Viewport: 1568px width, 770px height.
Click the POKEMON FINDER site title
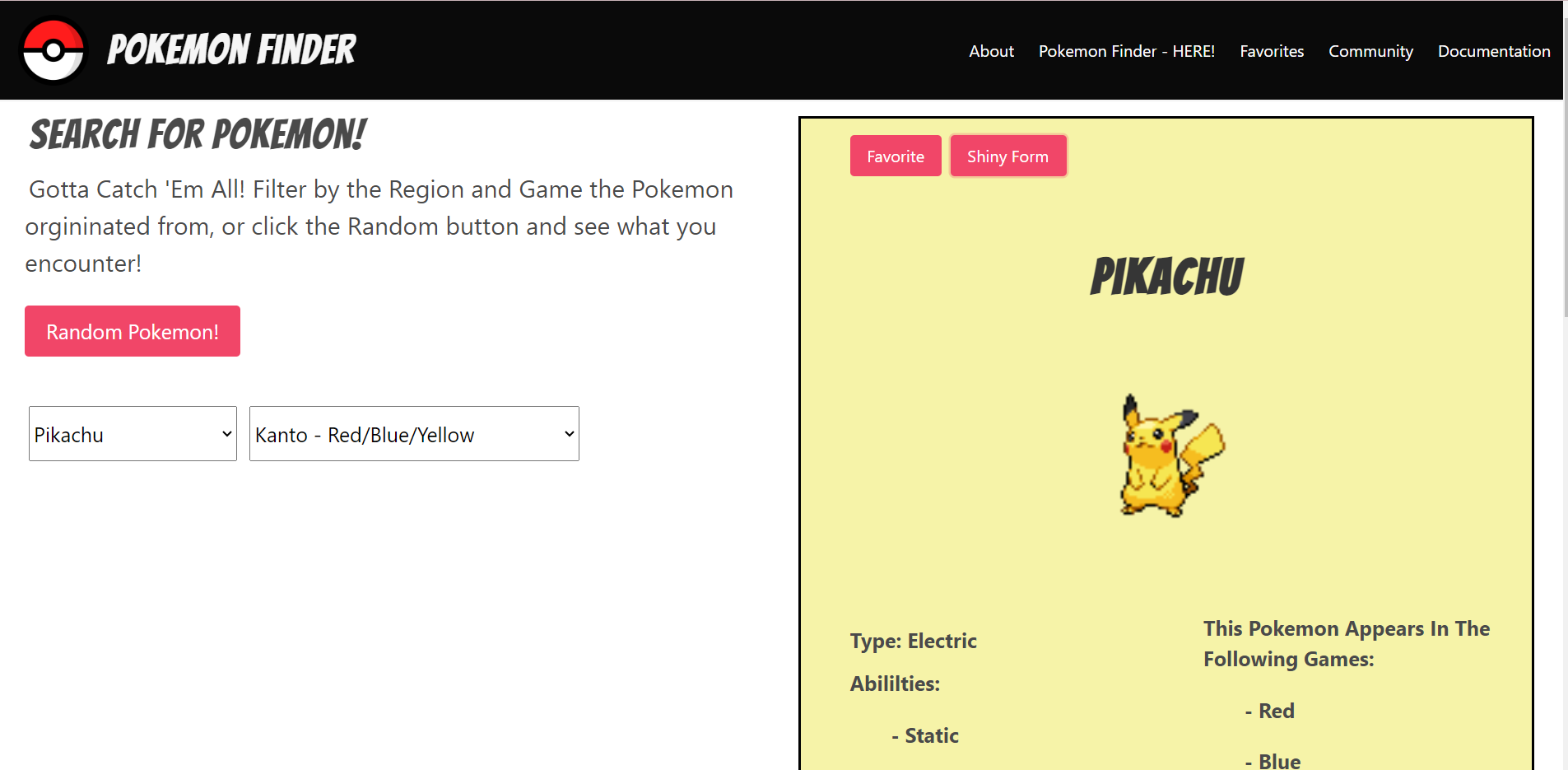pos(231,50)
